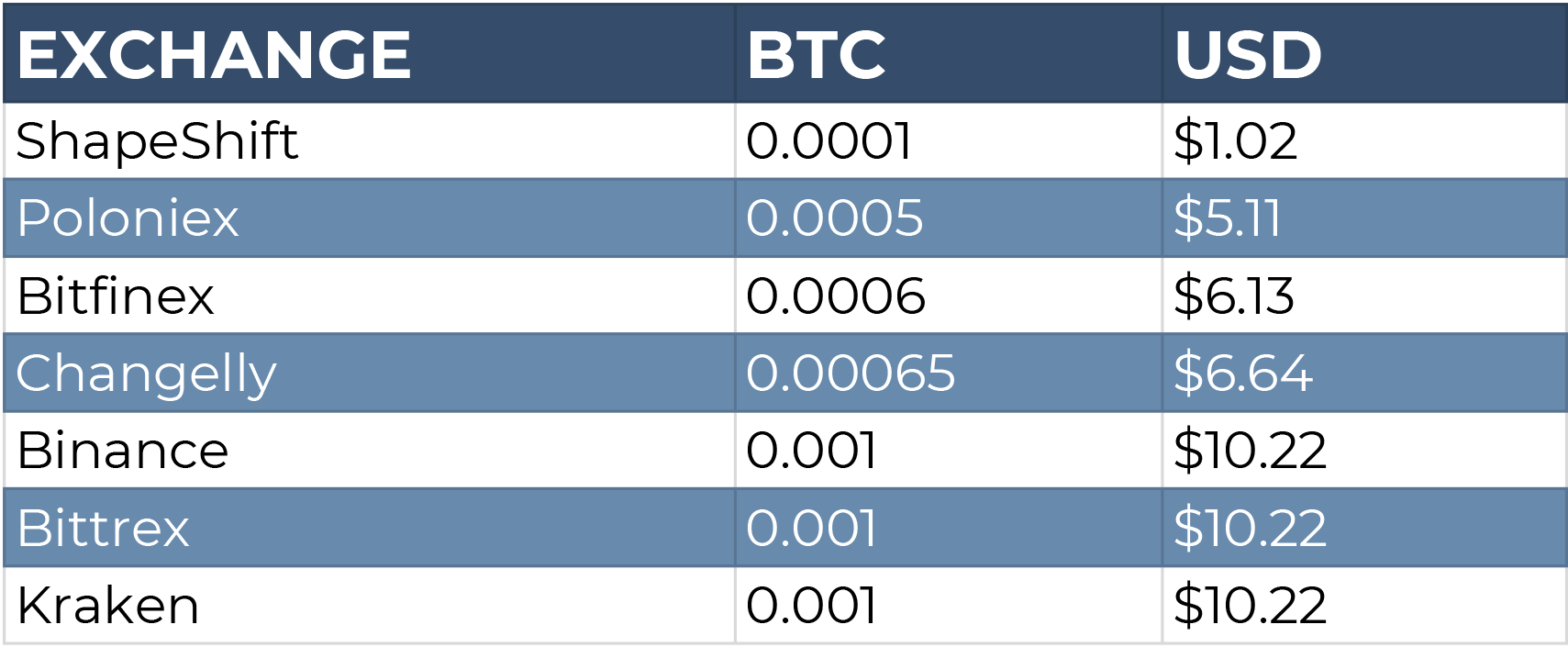Click ShapeShift's 0.0001 BTC value

pyautogui.click(x=828, y=141)
